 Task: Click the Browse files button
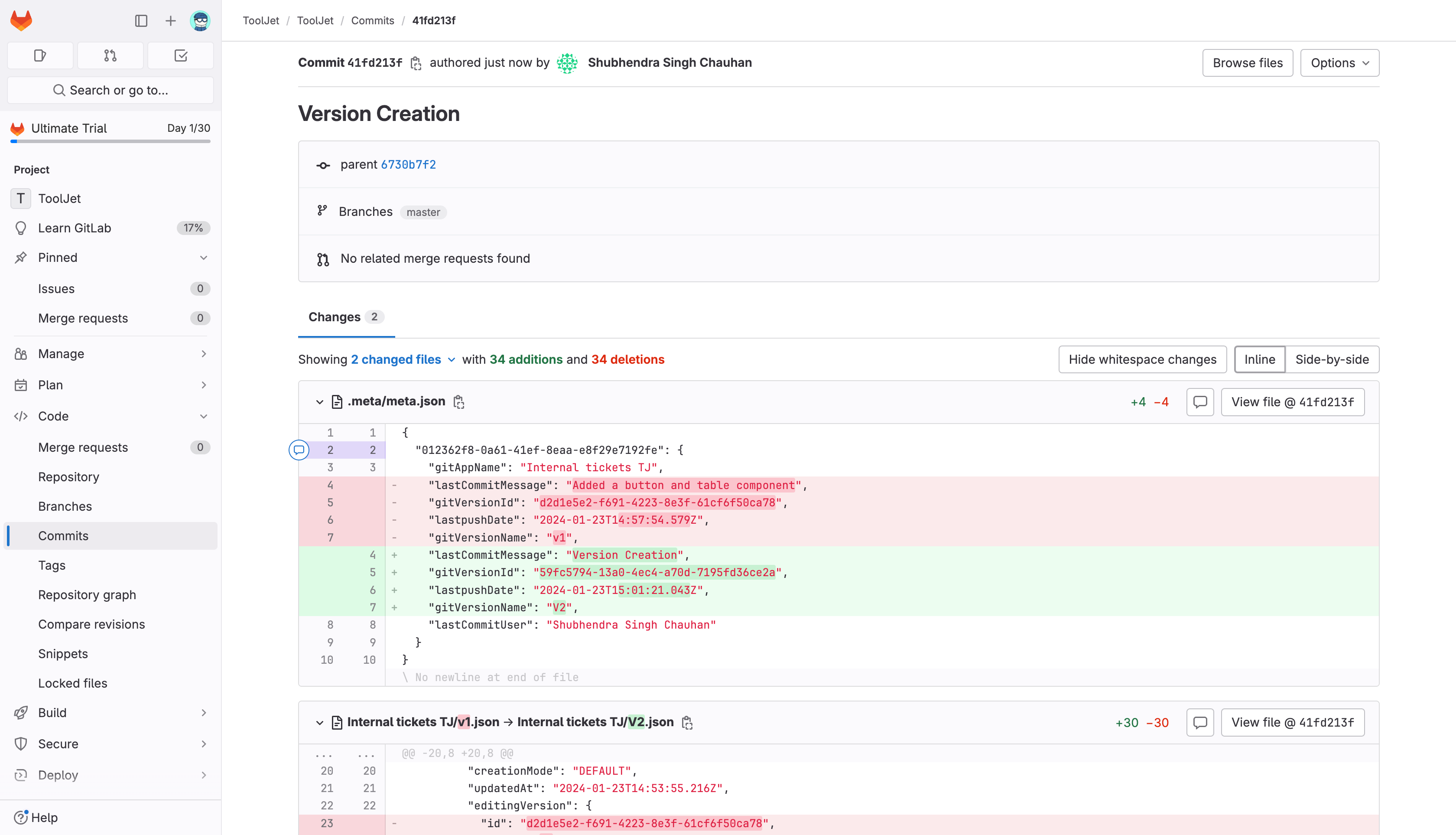[x=1247, y=63]
